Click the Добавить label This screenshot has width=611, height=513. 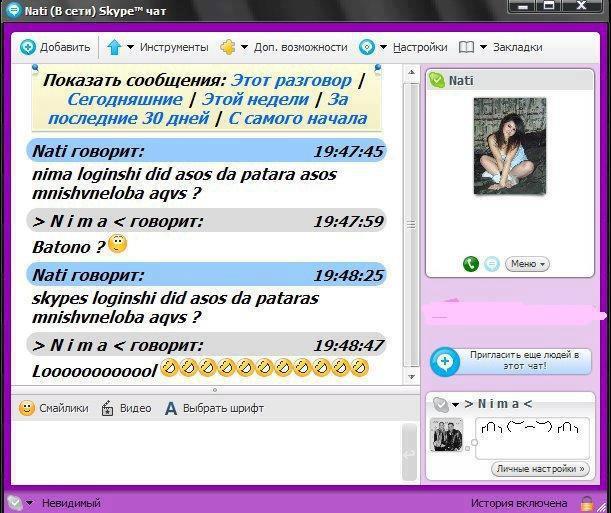click(x=65, y=47)
